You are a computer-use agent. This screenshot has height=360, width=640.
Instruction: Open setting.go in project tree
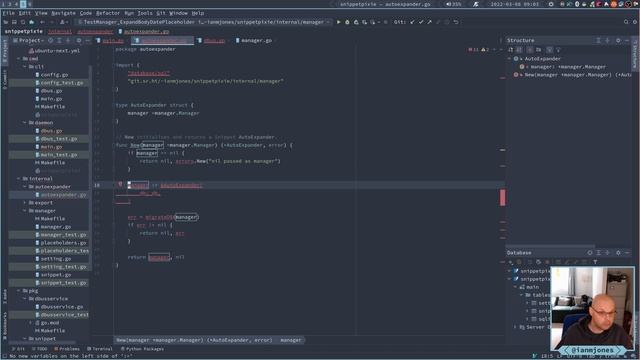point(56,259)
